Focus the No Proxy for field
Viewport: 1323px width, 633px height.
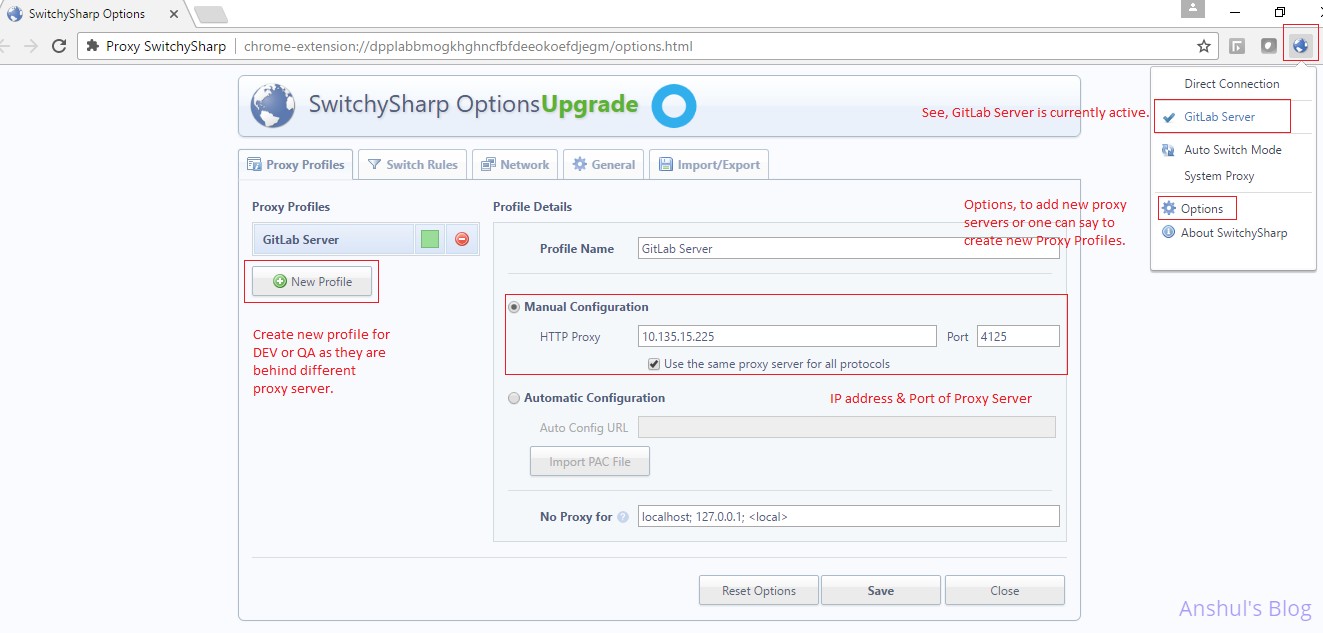[x=848, y=517]
